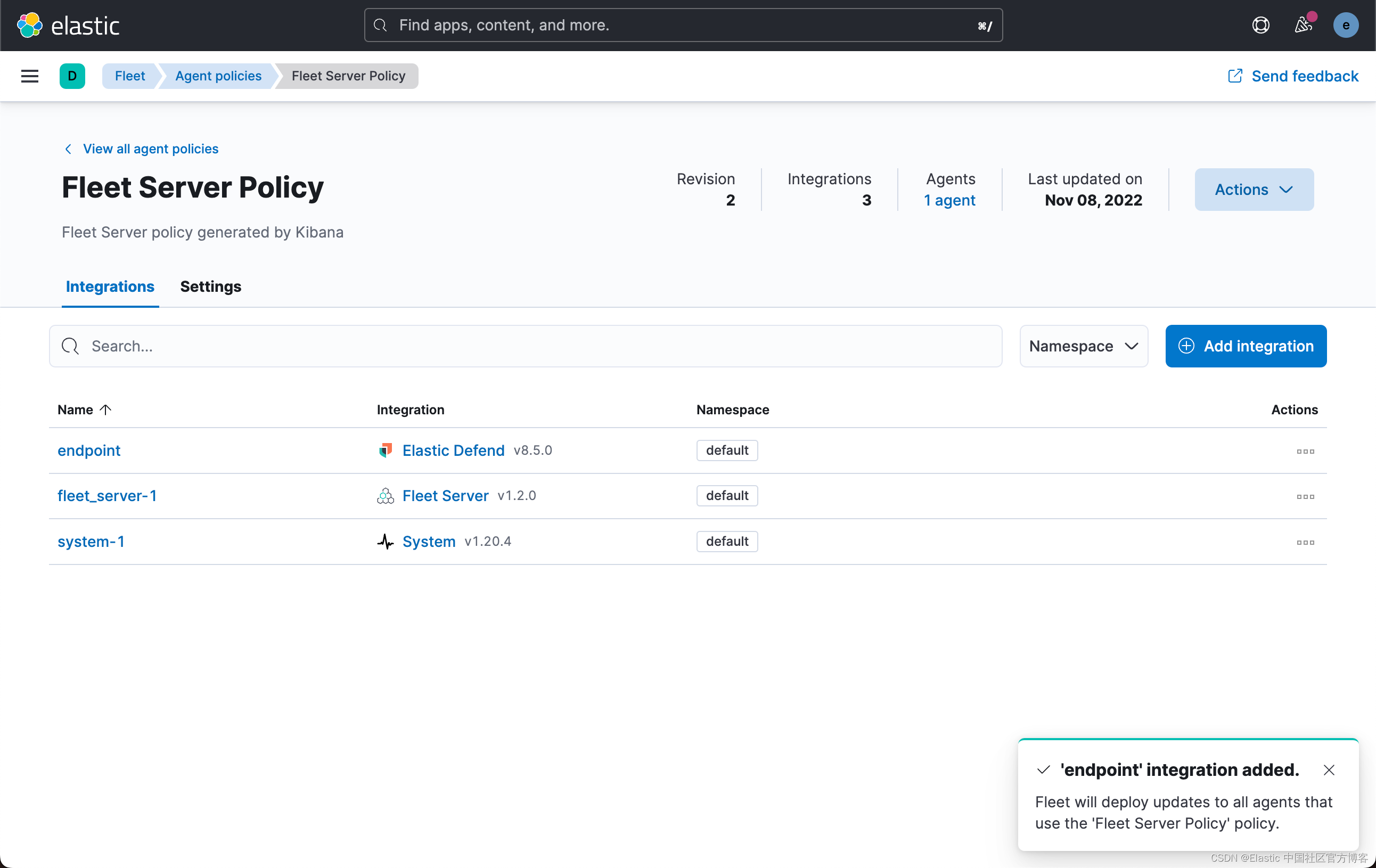Open the endpoint integration policy
The width and height of the screenshot is (1376, 868).
point(88,451)
